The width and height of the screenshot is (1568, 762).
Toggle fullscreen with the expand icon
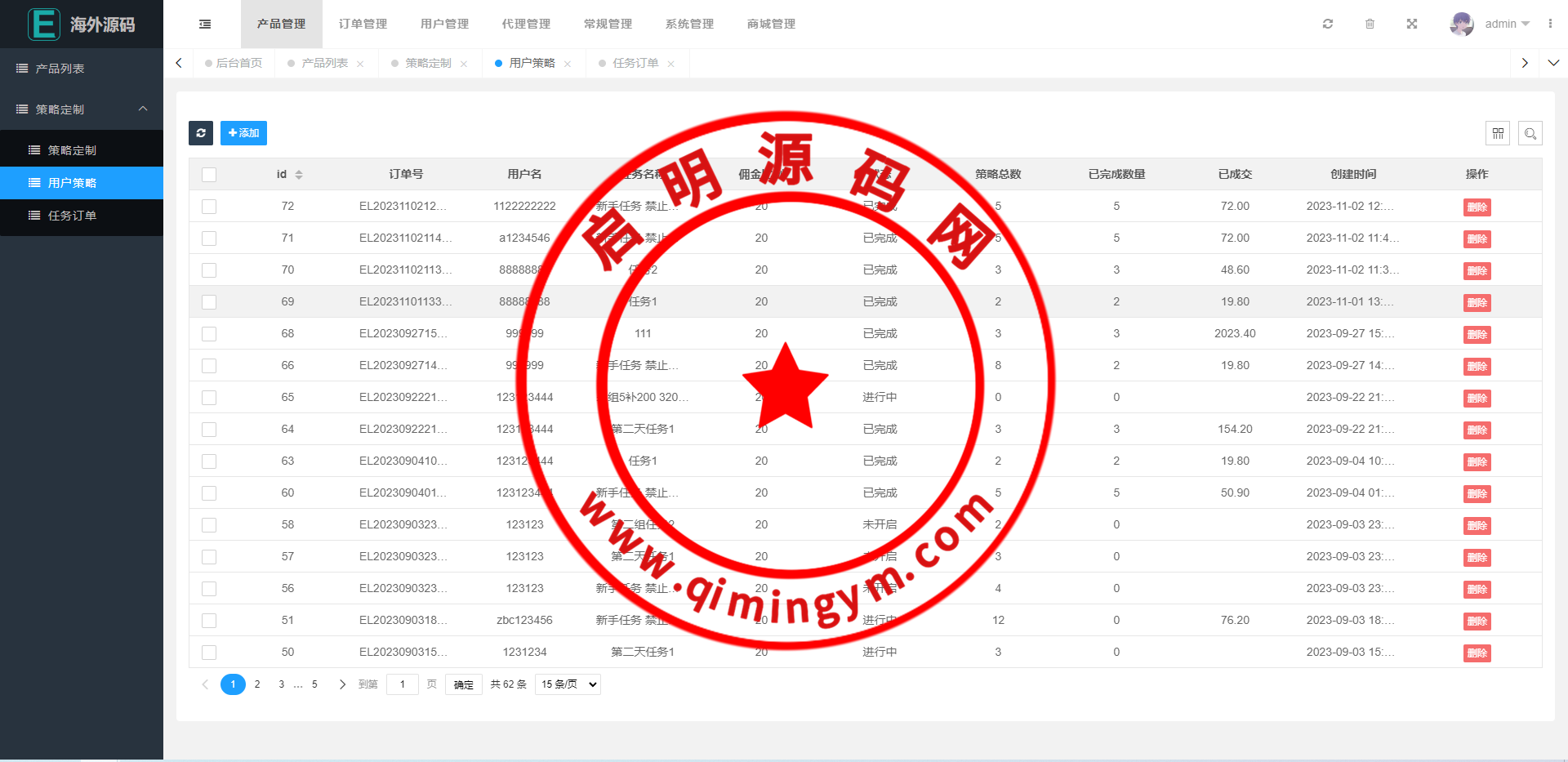click(x=1412, y=25)
